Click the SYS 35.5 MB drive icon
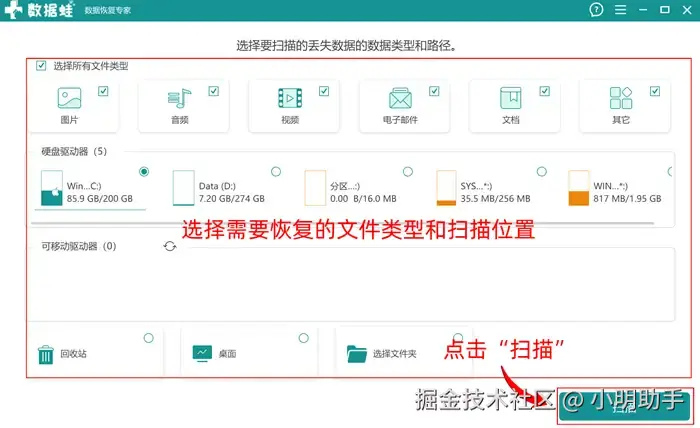The image size is (700, 428). [446, 188]
